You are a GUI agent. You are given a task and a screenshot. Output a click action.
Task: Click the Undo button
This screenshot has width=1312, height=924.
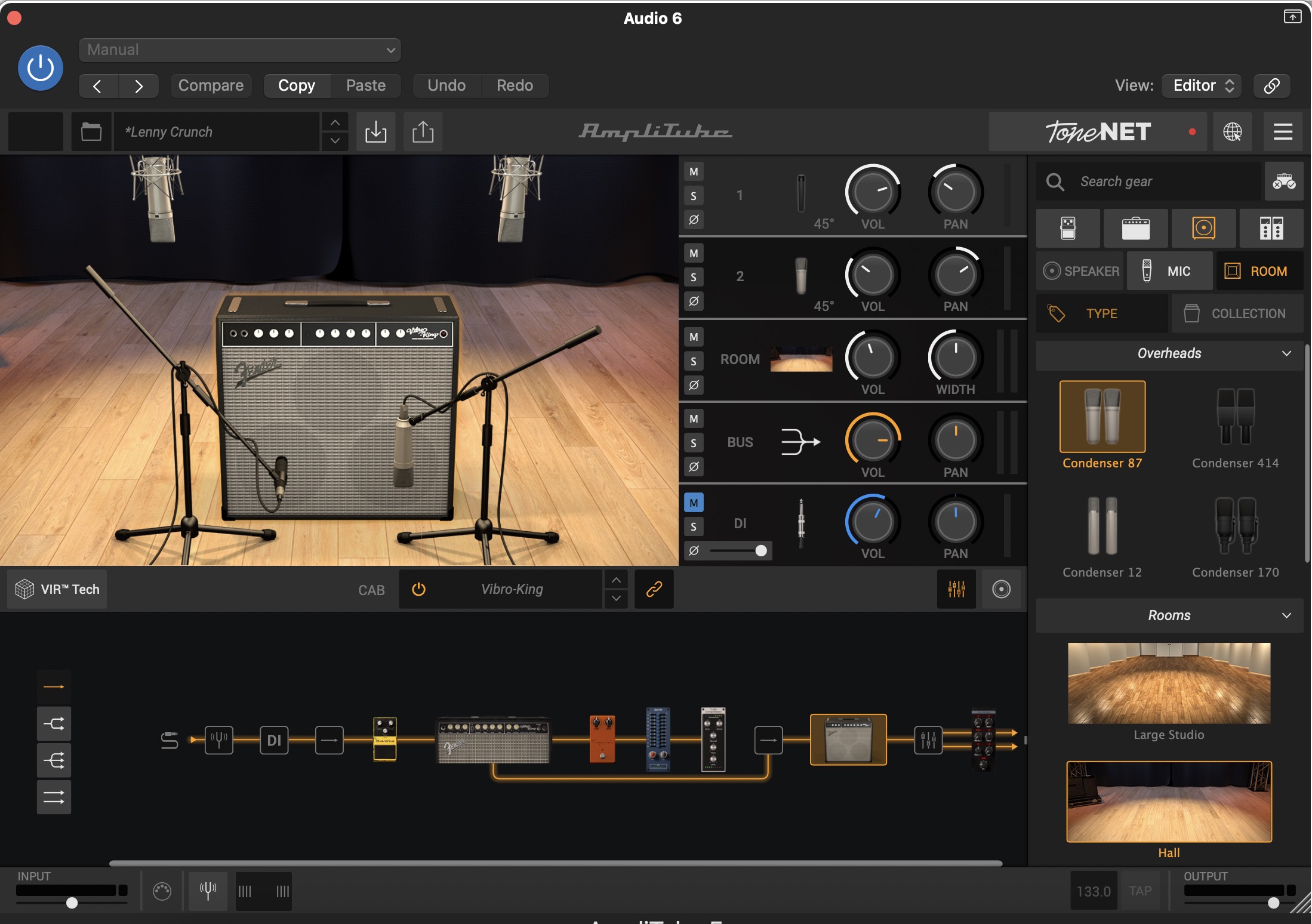pos(446,85)
